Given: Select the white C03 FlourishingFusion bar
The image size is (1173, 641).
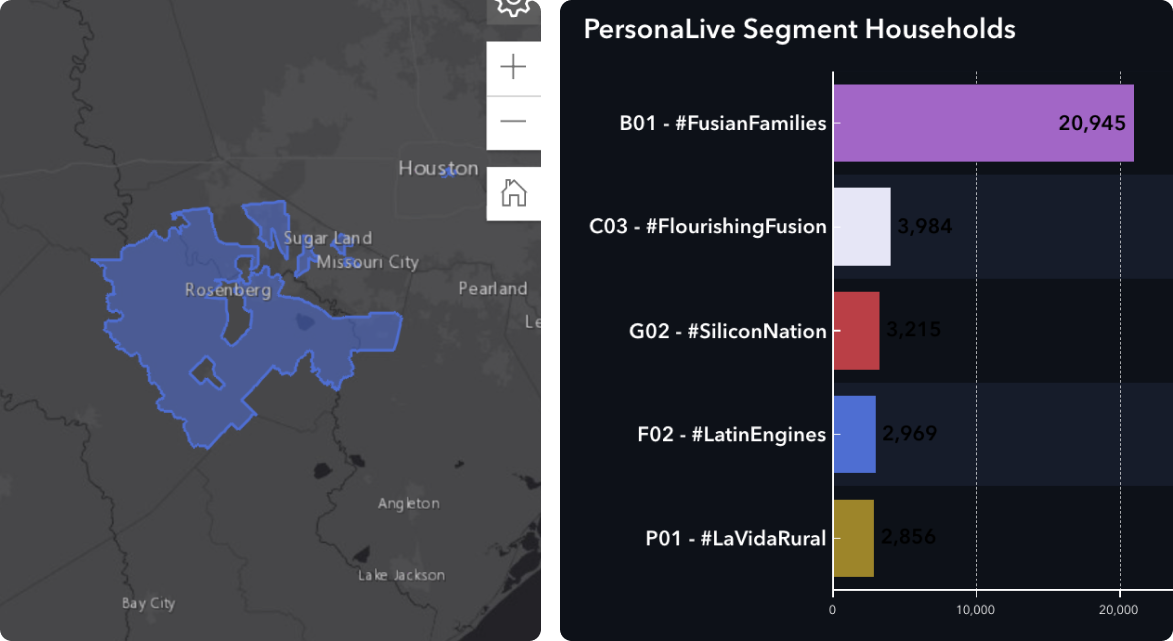Looking at the screenshot, I should [862, 227].
